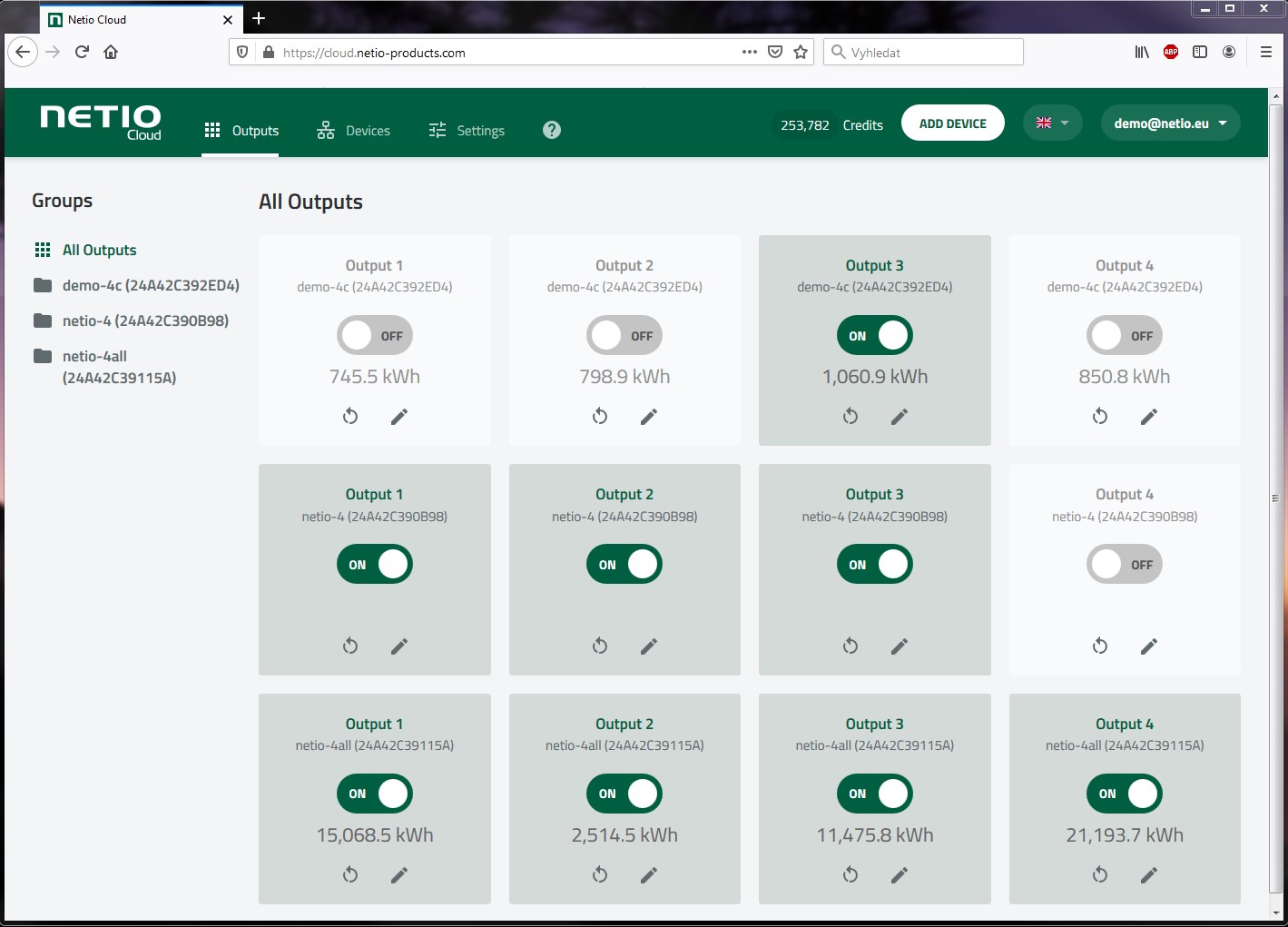This screenshot has width=1288, height=927.
Task: Switch off Output 3 of demo-4c
Action: [875, 336]
